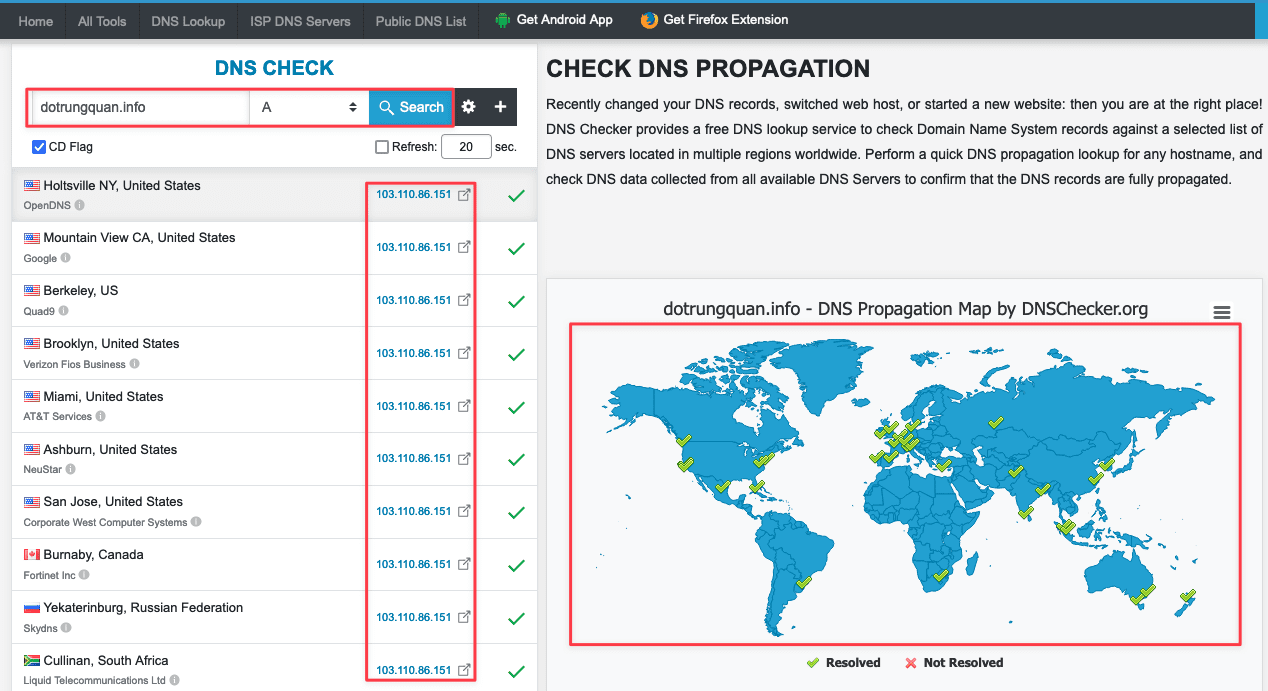Click the domain name input field
The height and width of the screenshot is (691, 1268).
pos(141,107)
